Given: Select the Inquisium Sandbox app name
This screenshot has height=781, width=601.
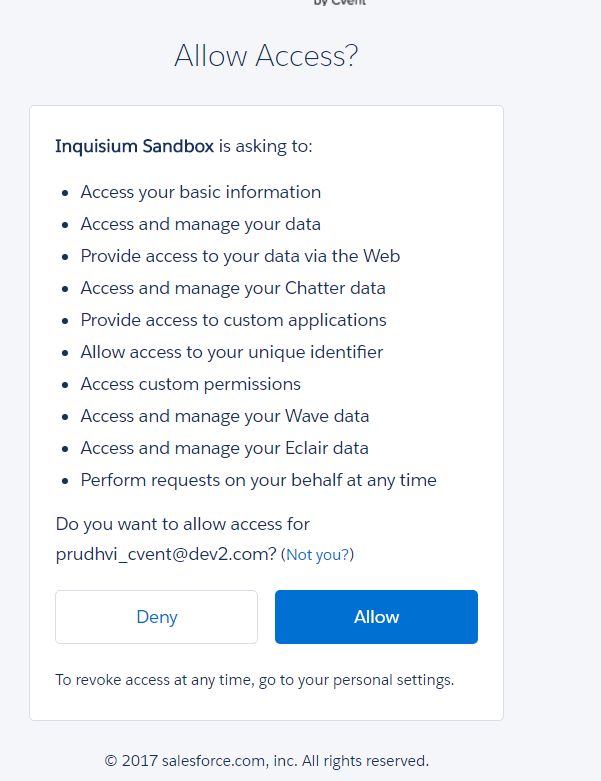Looking at the screenshot, I should coord(134,146).
